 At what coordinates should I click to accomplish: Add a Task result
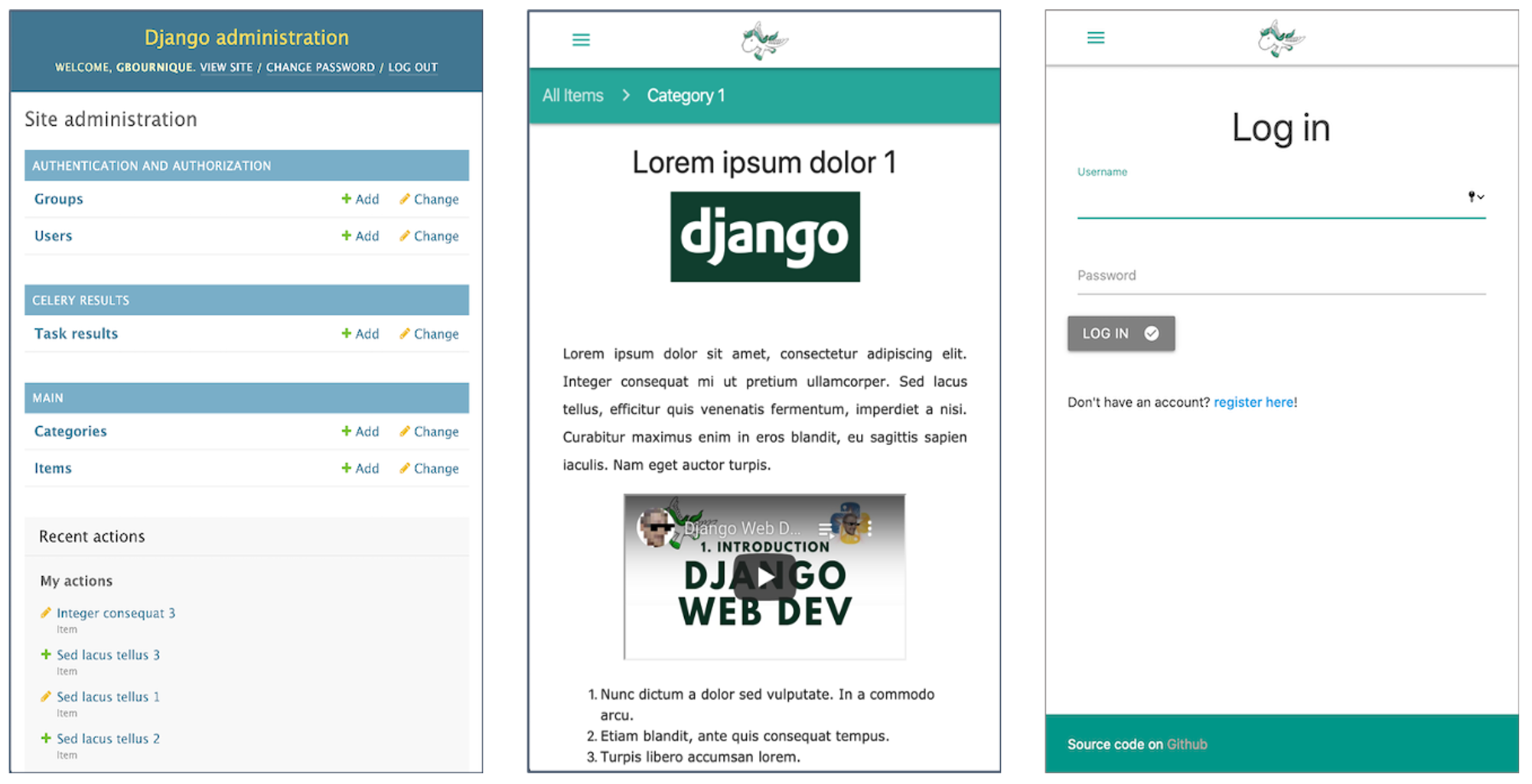pos(360,333)
